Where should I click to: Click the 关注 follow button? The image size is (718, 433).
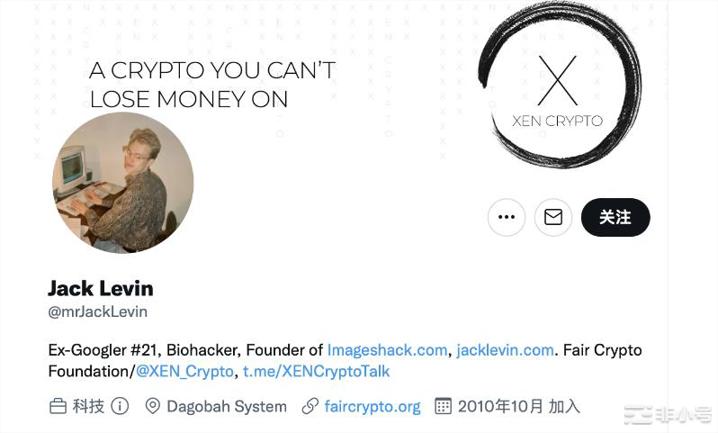(x=615, y=217)
